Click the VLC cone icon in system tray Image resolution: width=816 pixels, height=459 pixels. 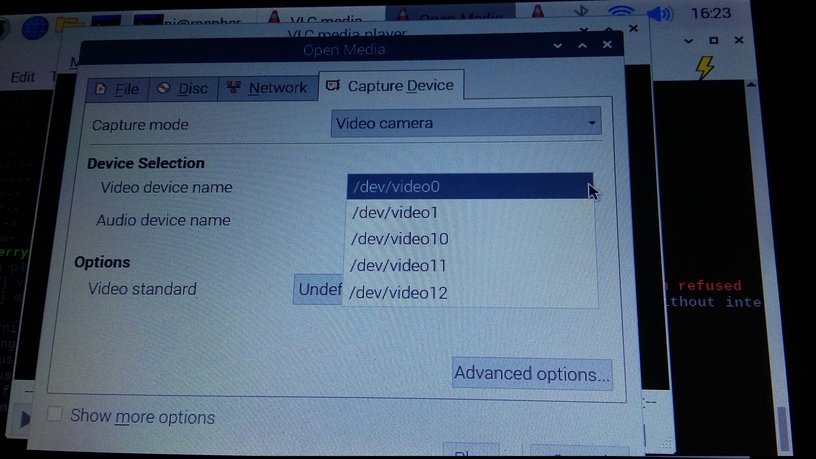pos(538,10)
